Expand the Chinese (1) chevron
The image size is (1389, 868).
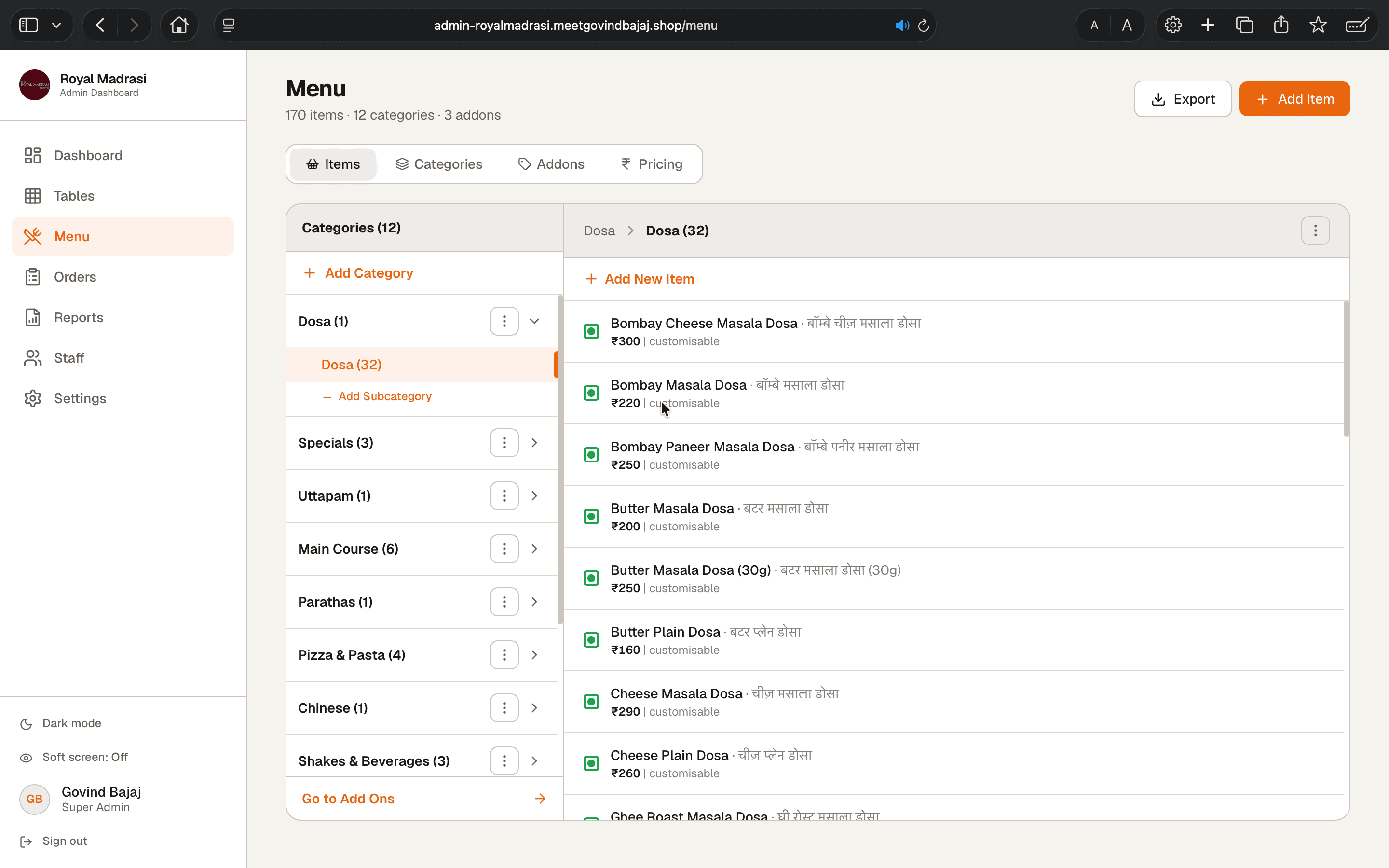click(534, 708)
